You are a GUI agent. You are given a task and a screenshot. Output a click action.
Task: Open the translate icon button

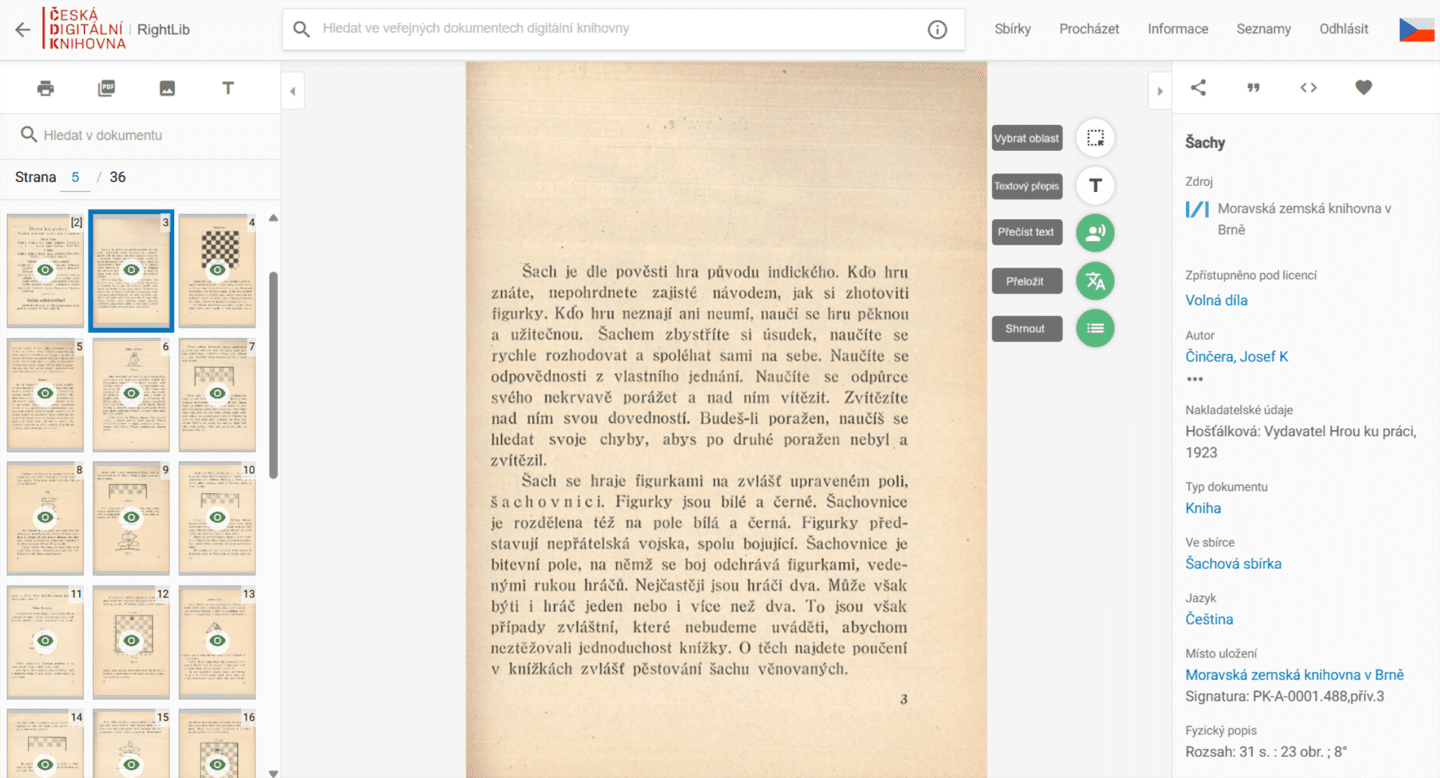pos(1095,281)
